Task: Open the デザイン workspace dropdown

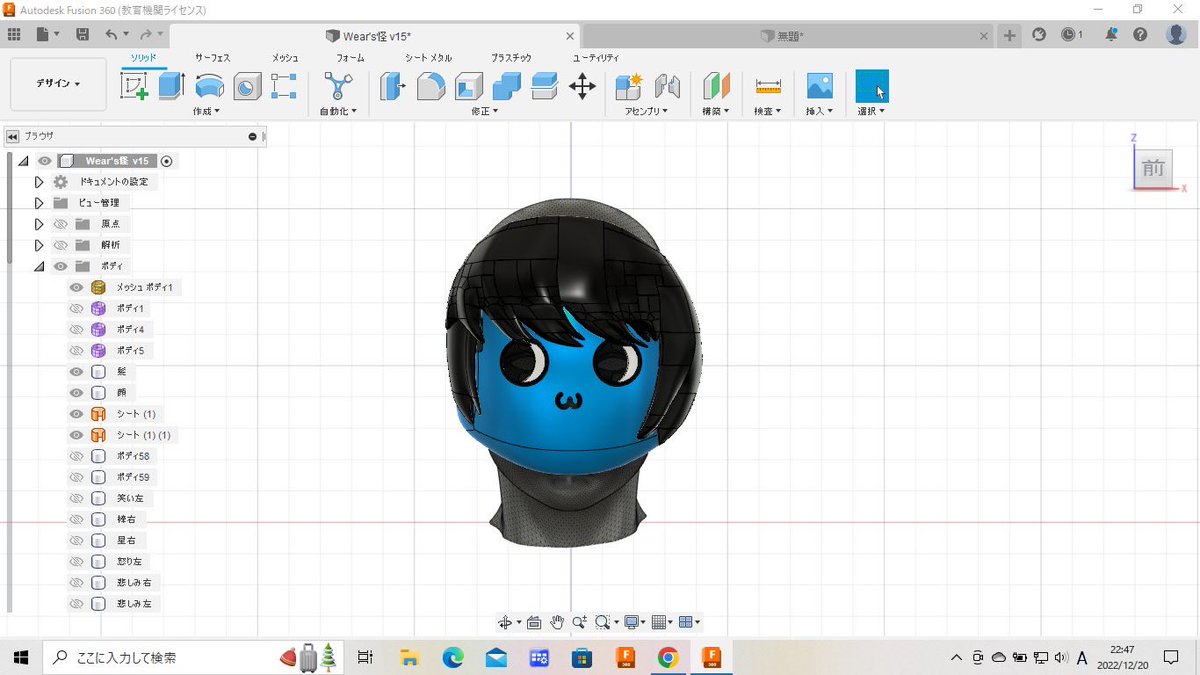Action: point(58,84)
